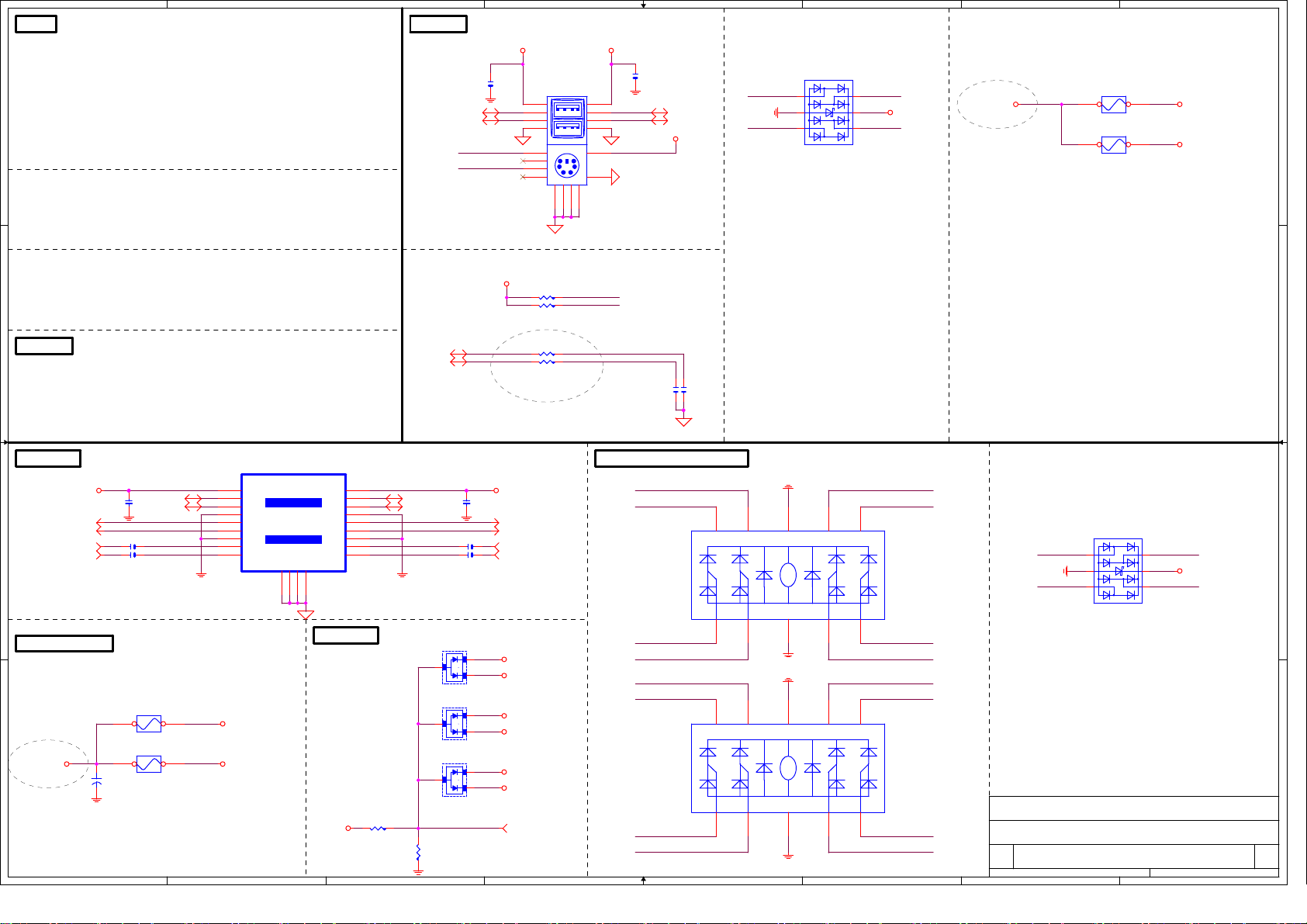Select the upper fuse in the bottom-left section
Image resolution: width=1307 pixels, height=924 pixels.
149,724
